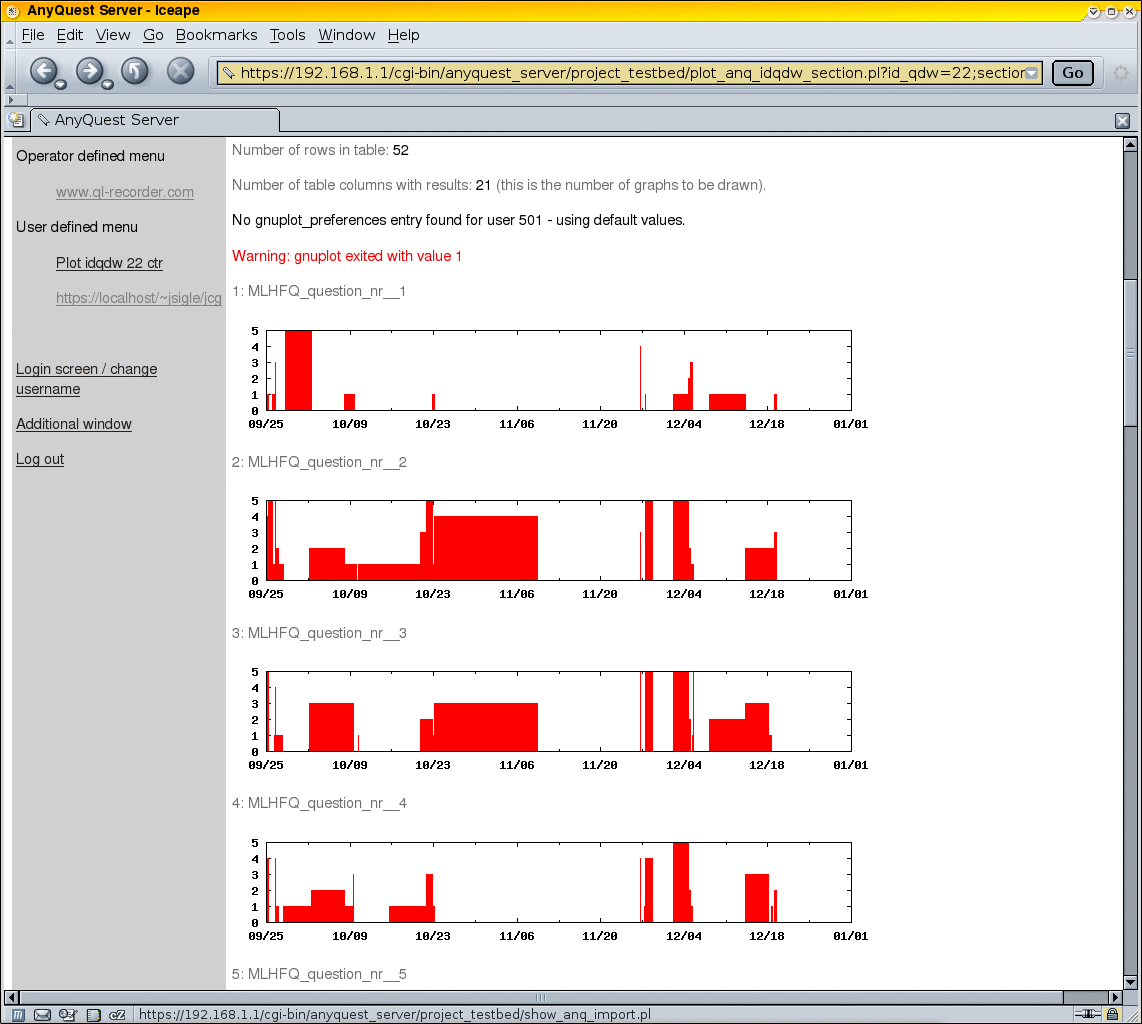Image resolution: width=1142 pixels, height=1024 pixels.
Task: Click the Go button
Action: [1072, 73]
